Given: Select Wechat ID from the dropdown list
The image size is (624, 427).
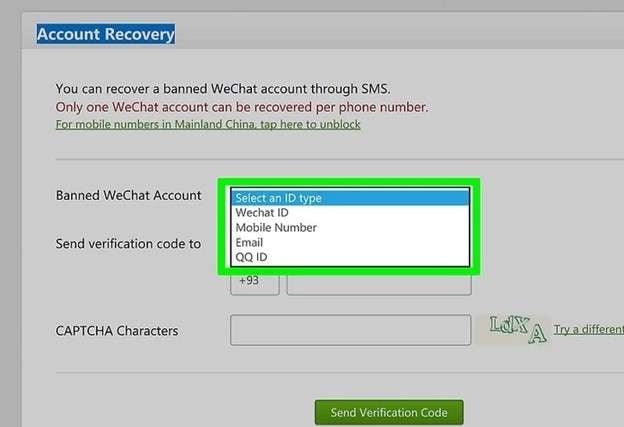Looking at the screenshot, I should point(350,213).
